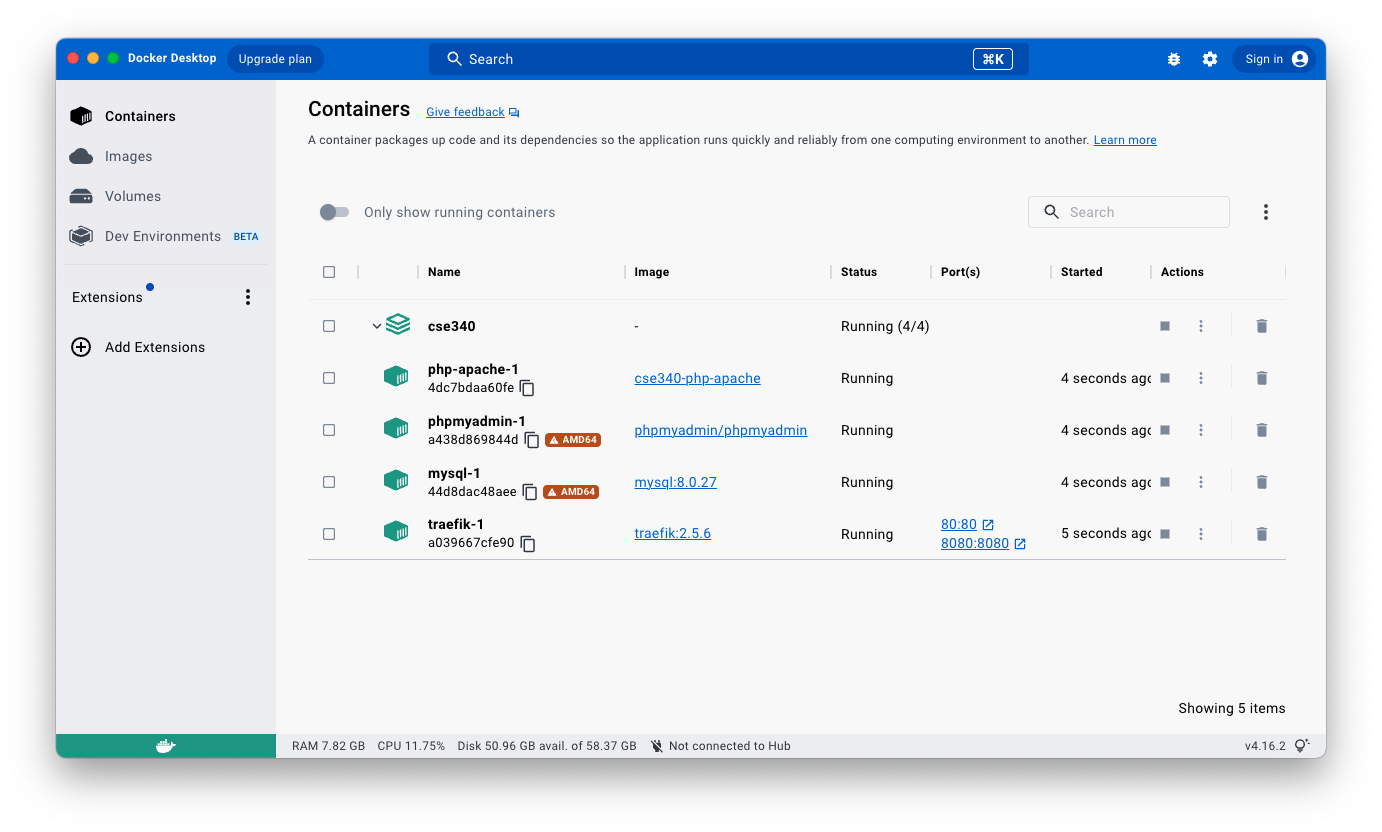1382x832 pixels.
Task: Open more actions for cse340
Action: point(1201,326)
